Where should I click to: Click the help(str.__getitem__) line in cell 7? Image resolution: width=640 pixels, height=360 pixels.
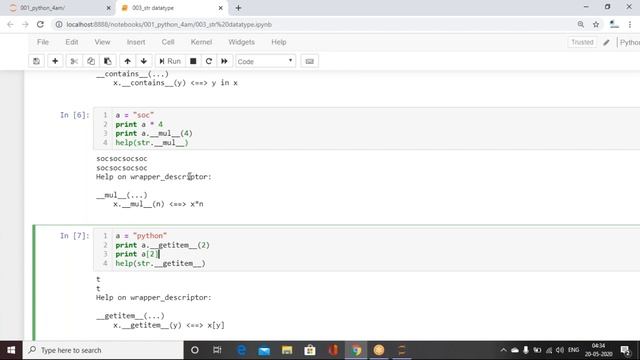(160, 263)
